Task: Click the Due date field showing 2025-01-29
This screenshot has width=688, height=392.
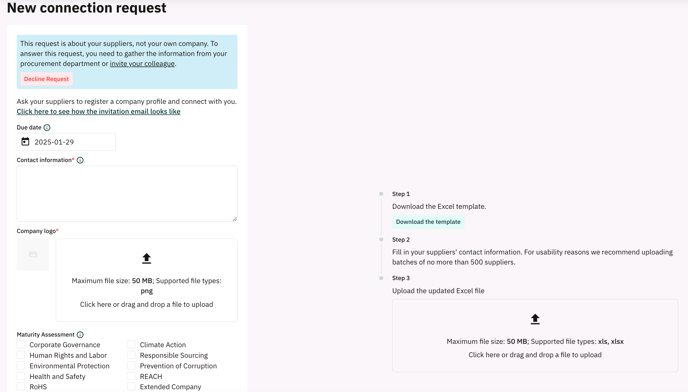Action: pyautogui.click(x=66, y=142)
